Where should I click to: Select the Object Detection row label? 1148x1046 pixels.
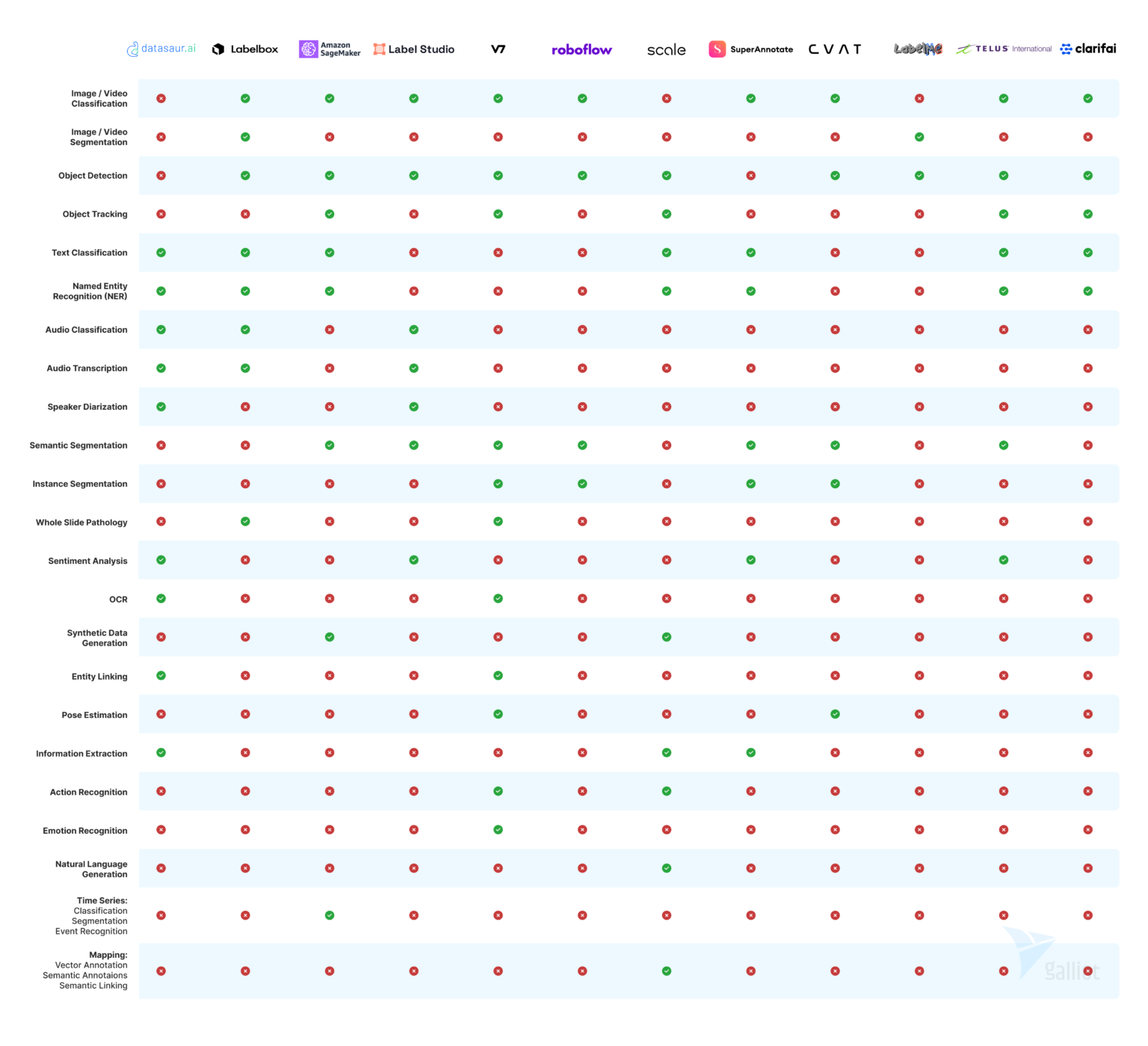coord(93,175)
